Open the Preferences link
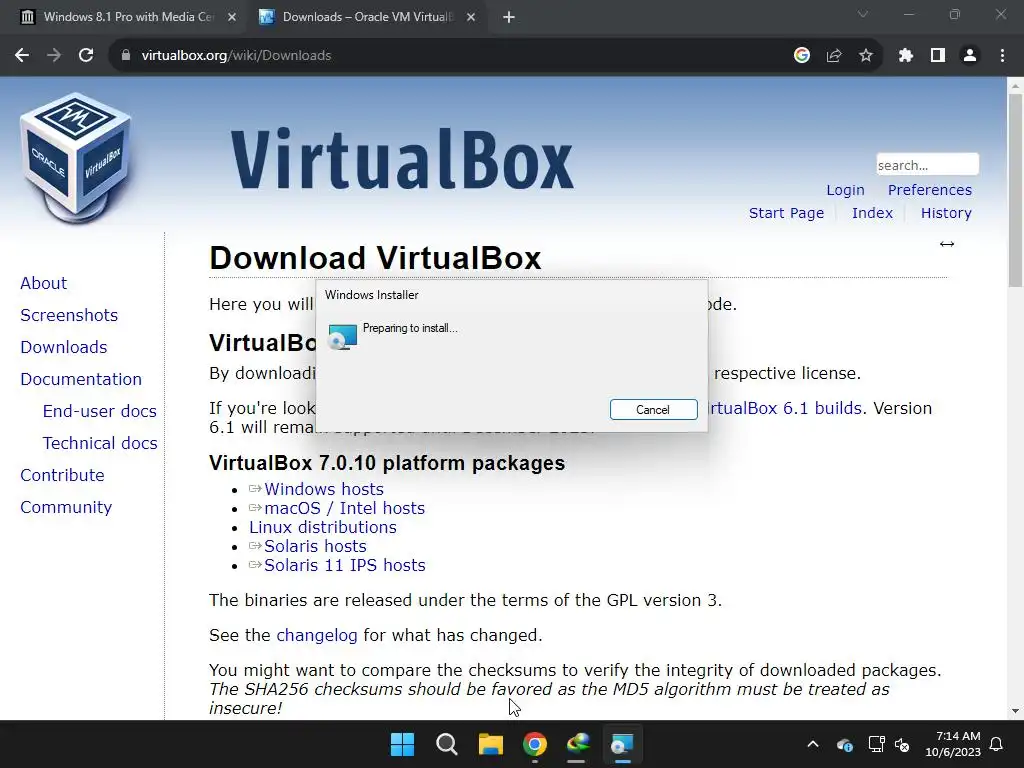 click(x=929, y=190)
